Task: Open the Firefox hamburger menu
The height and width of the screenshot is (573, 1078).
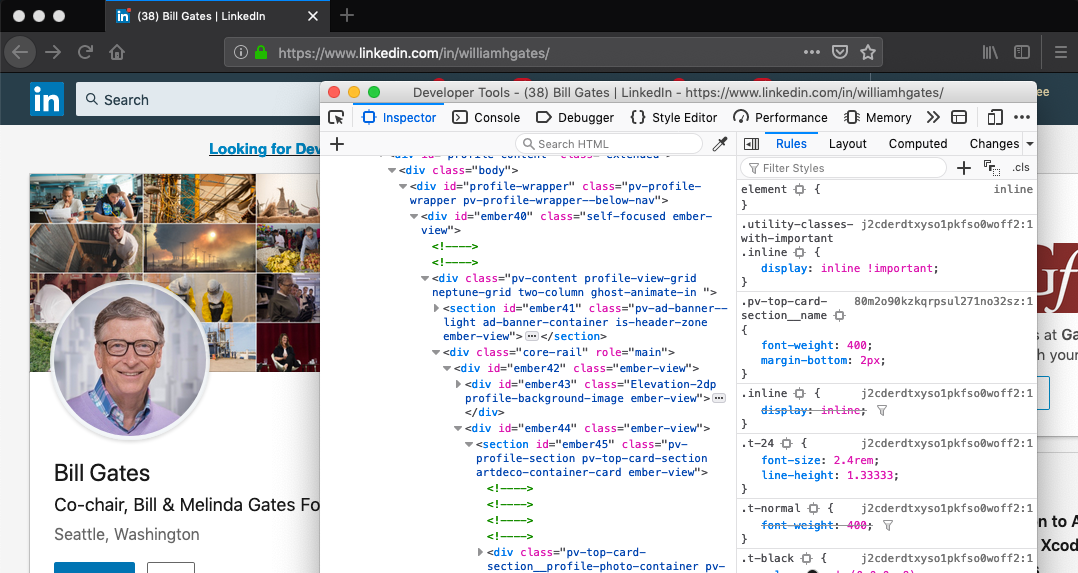Action: (1060, 52)
